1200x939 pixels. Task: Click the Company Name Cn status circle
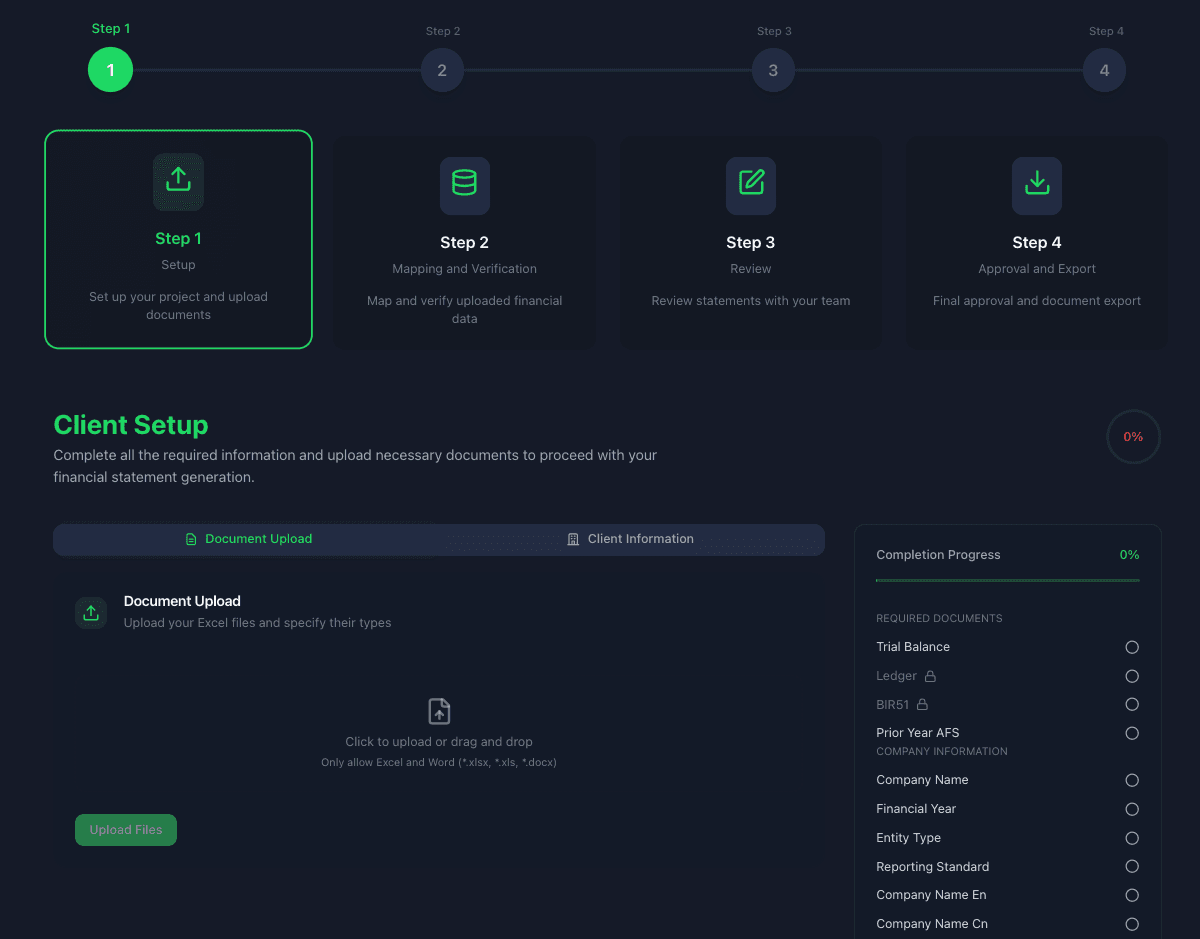click(x=1132, y=924)
